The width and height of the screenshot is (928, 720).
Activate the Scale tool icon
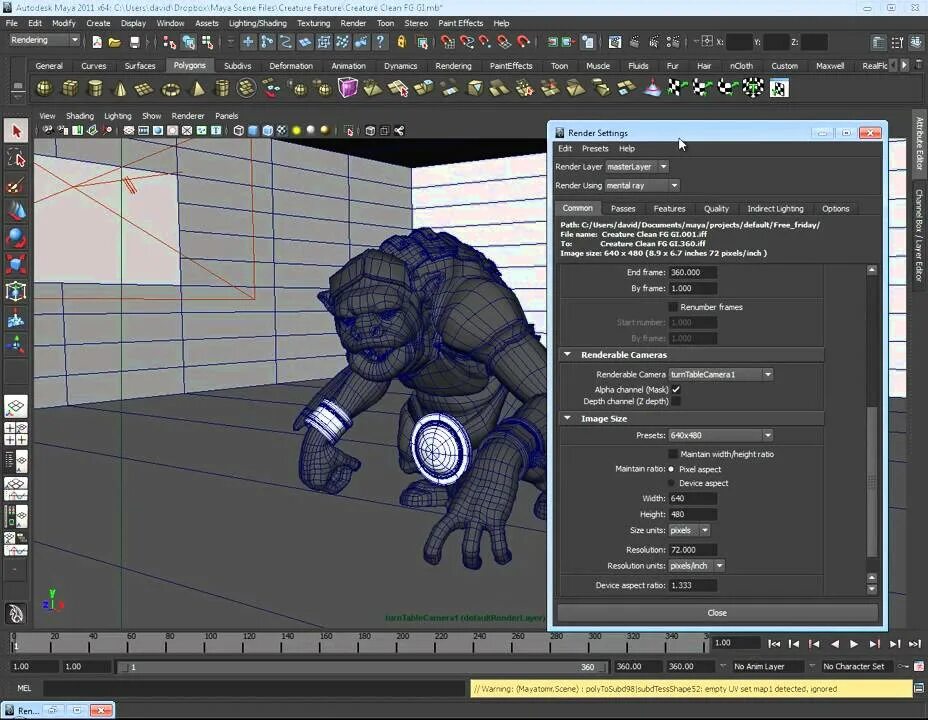(x=16, y=264)
